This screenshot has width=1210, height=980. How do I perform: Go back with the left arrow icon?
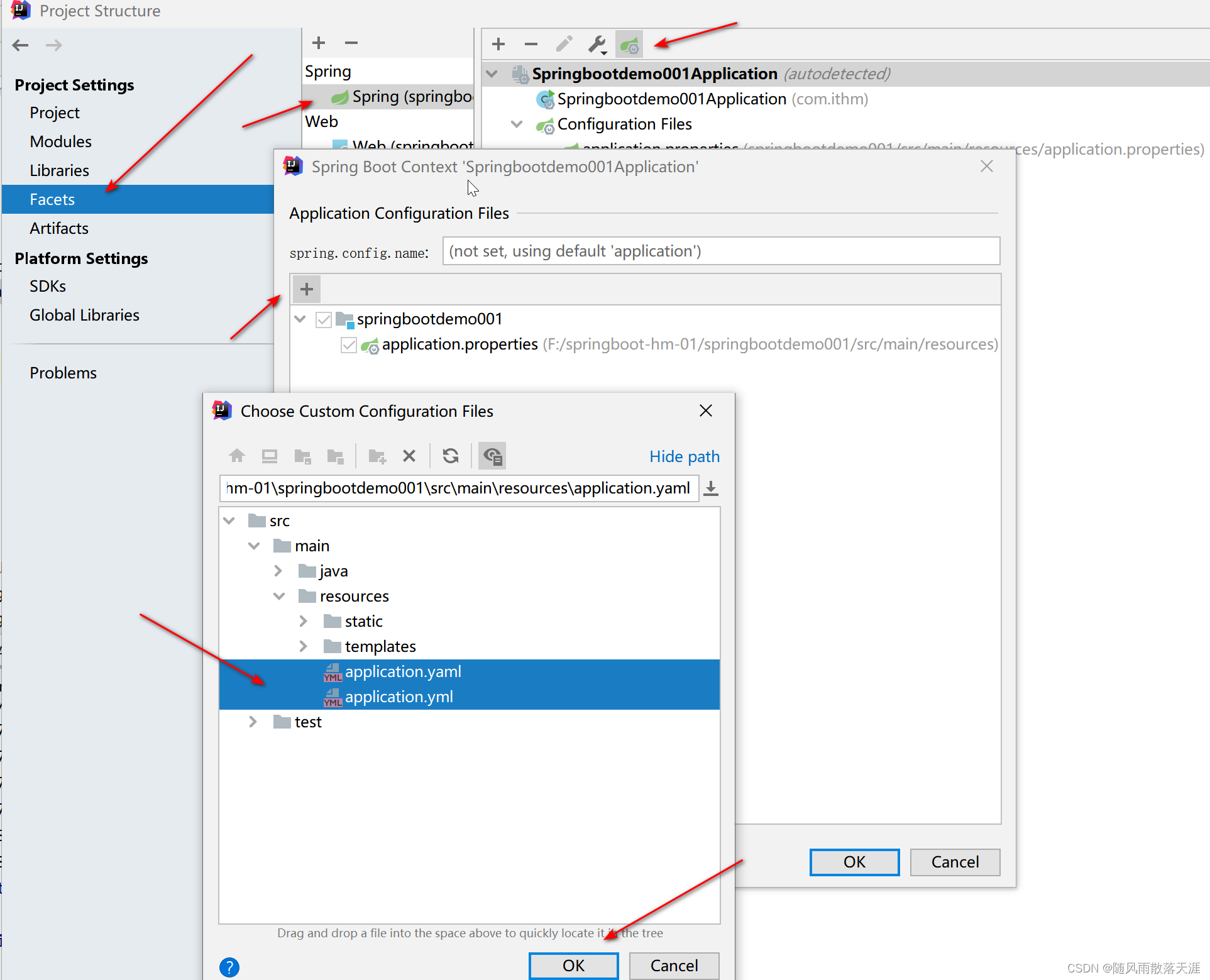(21, 45)
